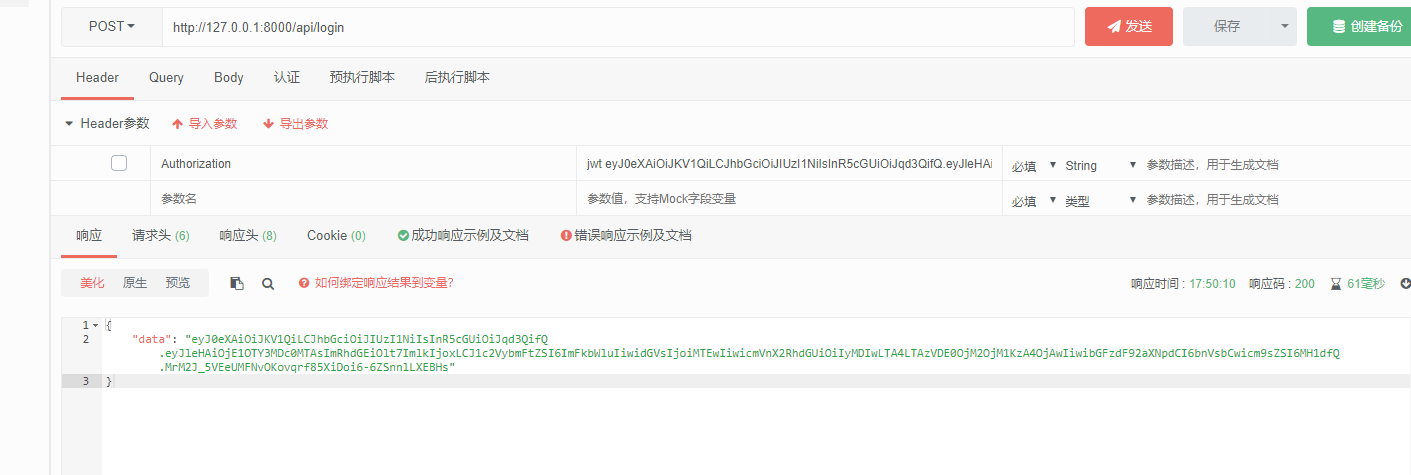Toggle the Authorization header checkbox

pos(119,163)
